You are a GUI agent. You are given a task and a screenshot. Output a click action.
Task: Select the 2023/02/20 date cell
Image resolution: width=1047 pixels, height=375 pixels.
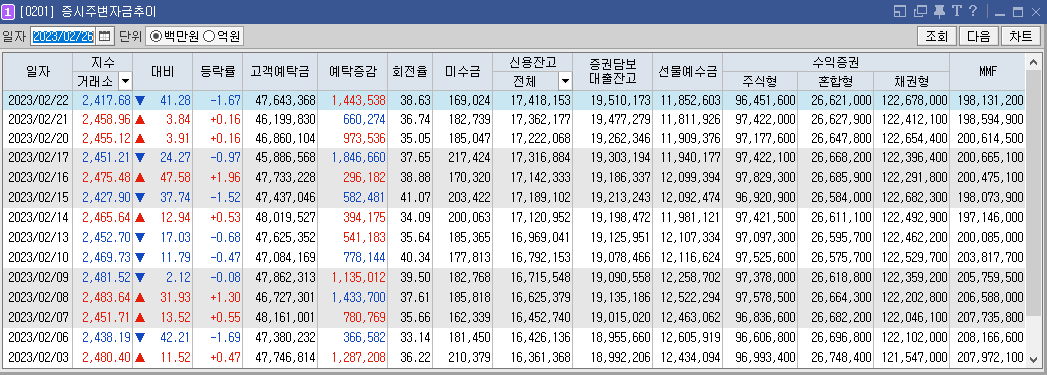[x=38, y=138]
